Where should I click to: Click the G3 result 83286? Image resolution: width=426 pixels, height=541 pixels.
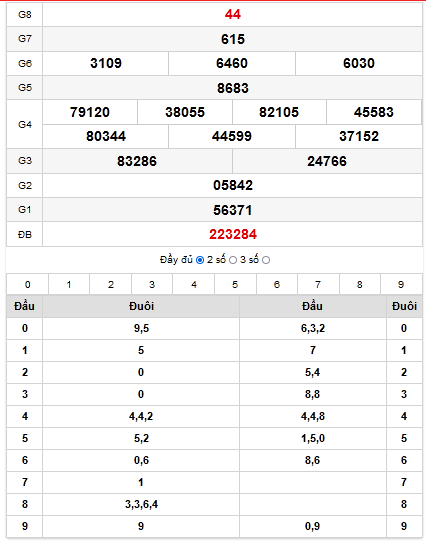coord(137,161)
